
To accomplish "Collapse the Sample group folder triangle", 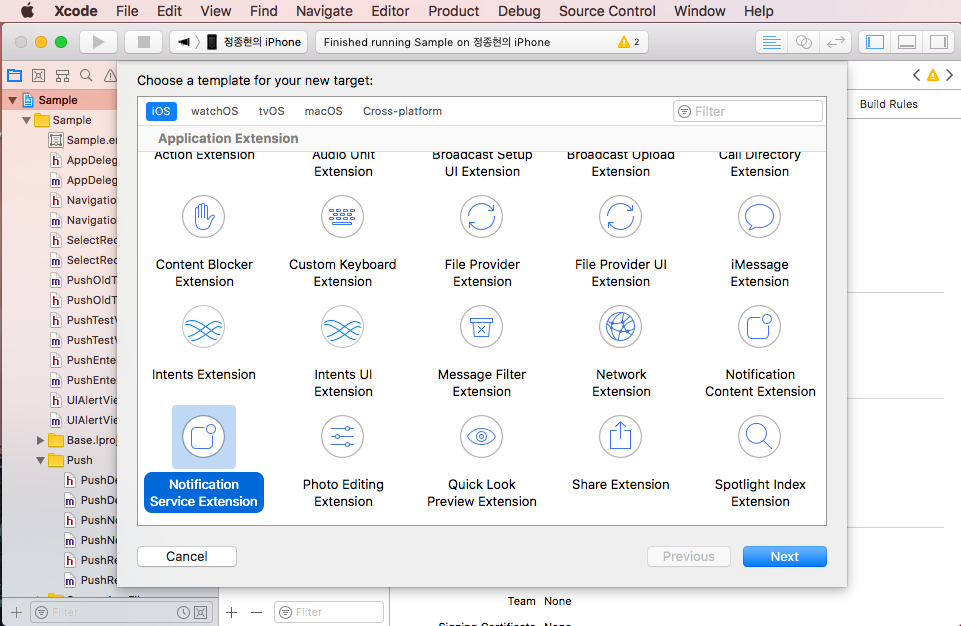I will point(26,120).
